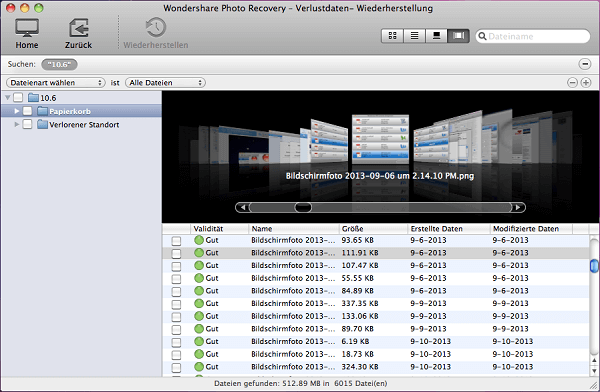Tick checkbox for the 93.65 KB file
Viewport: 600px width, 392px height.
click(x=176, y=241)
